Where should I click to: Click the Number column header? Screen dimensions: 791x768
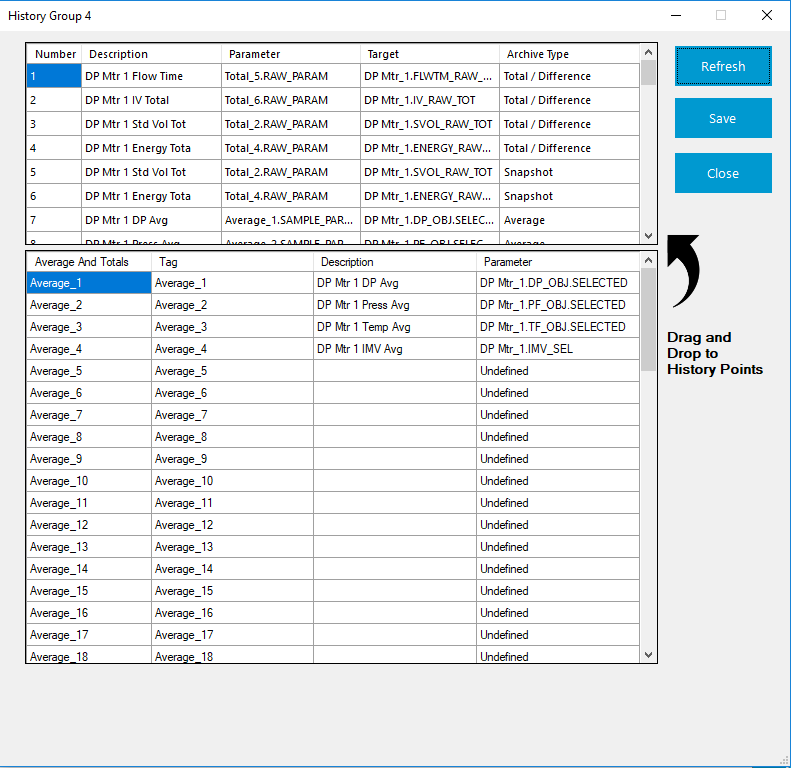pyautogui.click(x=54, y=54)
